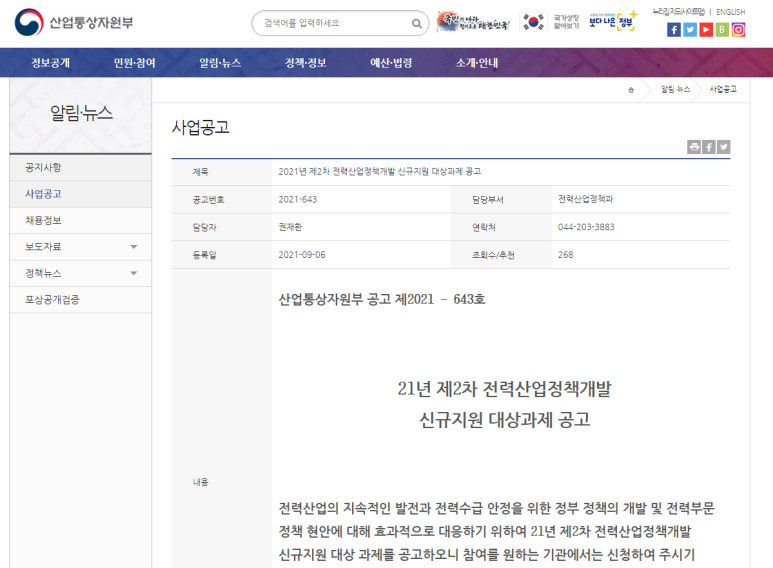
Task: Expand 보도자료 sidebar arrow
Action: coord(134,247)
